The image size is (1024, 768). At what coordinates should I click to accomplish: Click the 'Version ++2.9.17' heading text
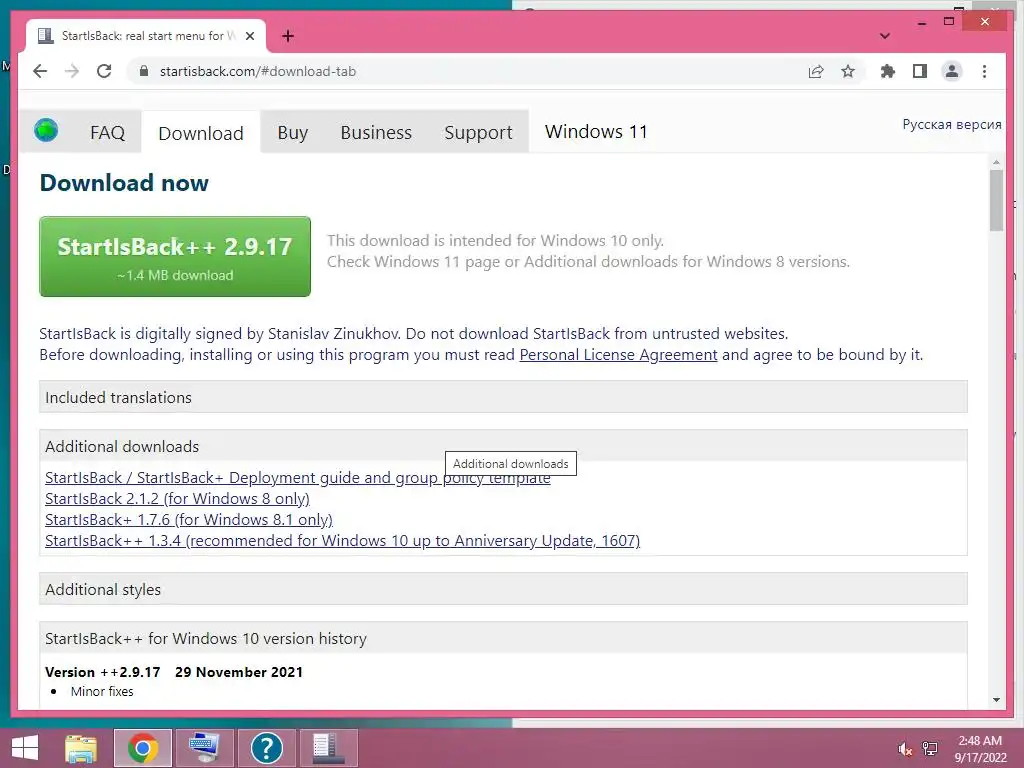click(103, 672)
